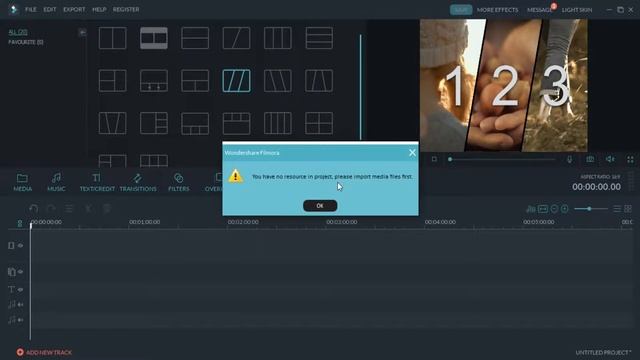Open the REGISTER menu

(126, 9)
